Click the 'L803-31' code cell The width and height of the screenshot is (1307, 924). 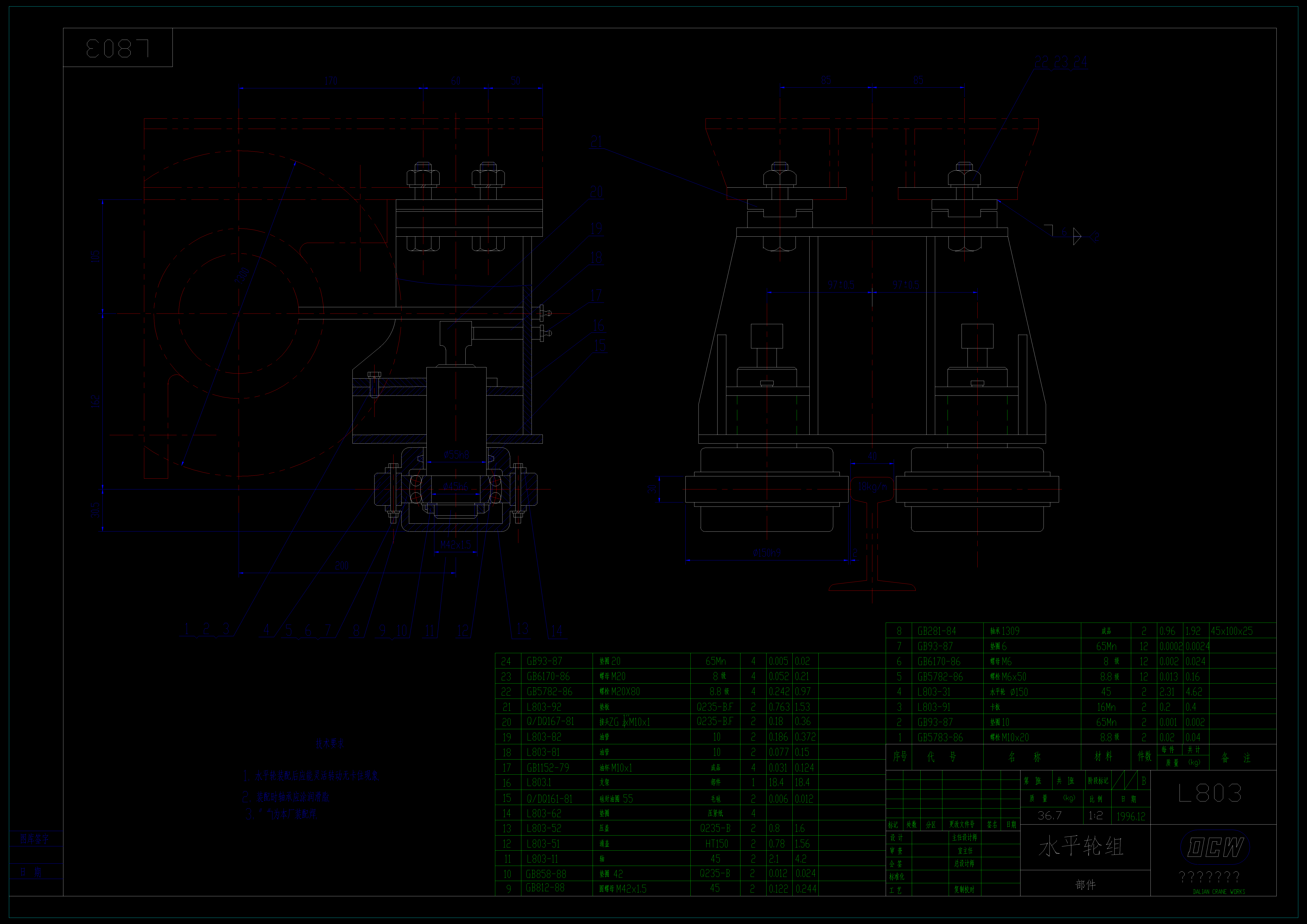(934, 692)
